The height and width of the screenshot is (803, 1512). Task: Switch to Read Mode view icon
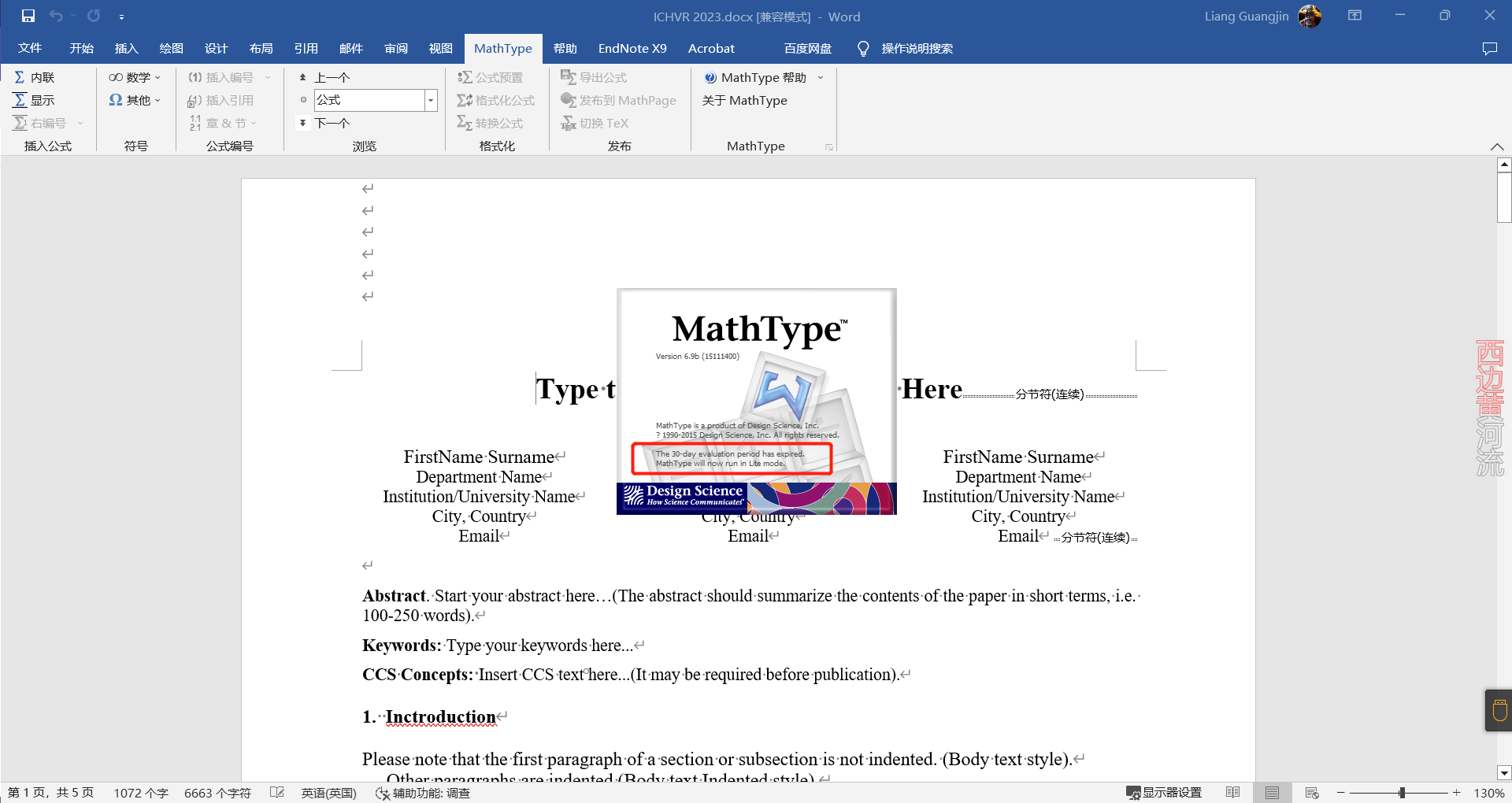pyautogui.click(x=1233, y=793)
